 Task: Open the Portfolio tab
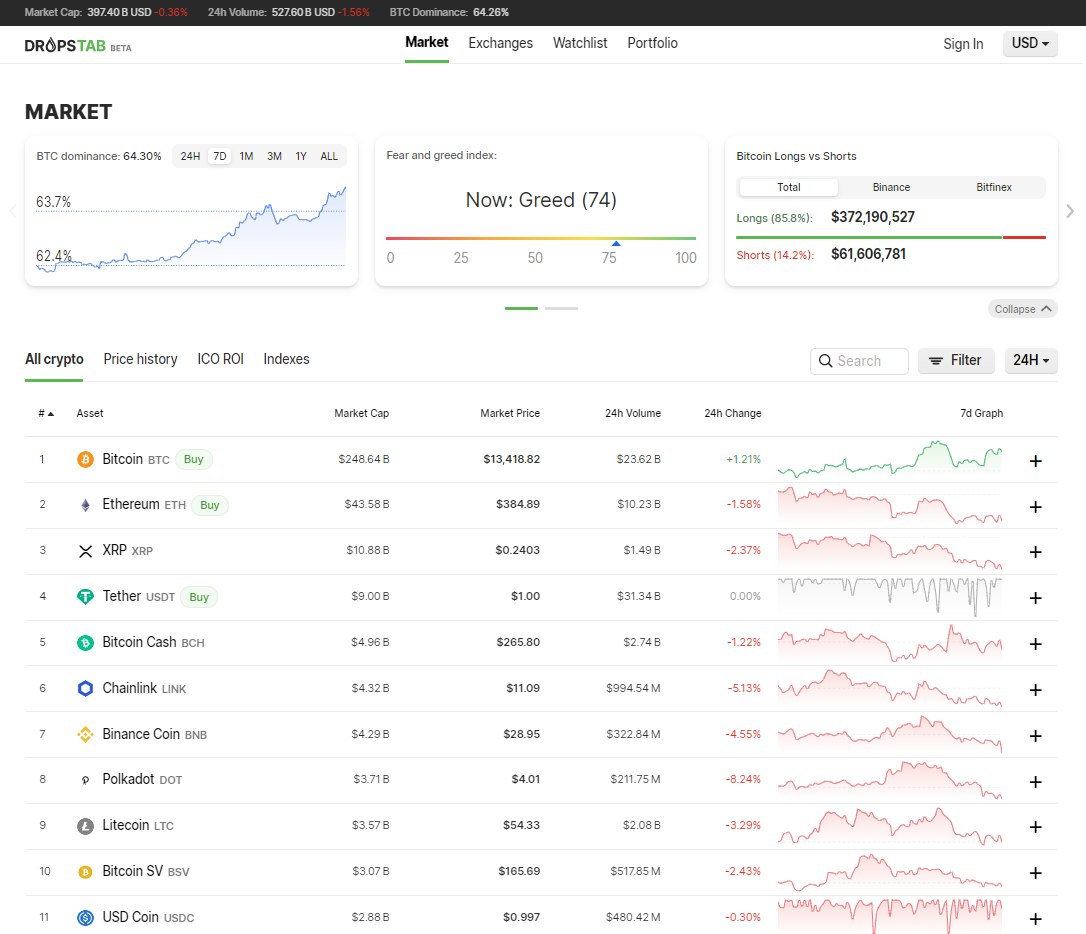click(x=652, y=43)
